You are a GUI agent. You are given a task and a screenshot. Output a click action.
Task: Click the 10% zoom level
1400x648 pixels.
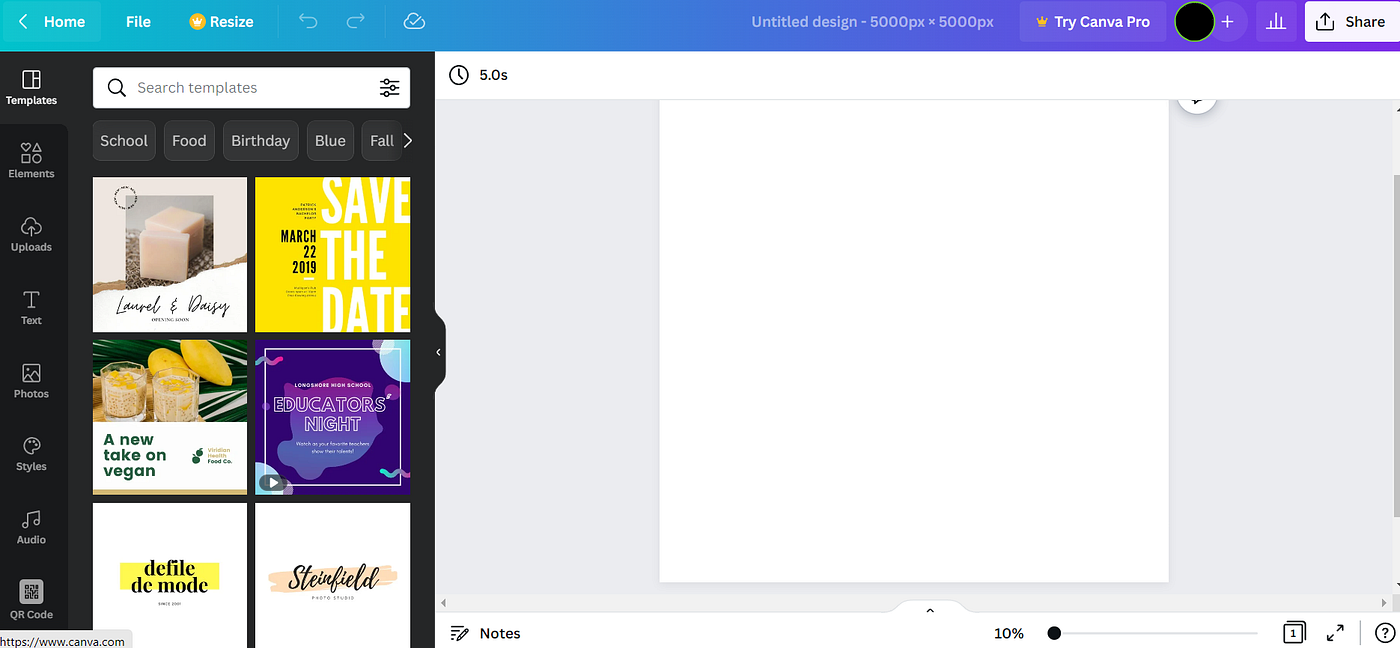click(x=1009, y=633)
